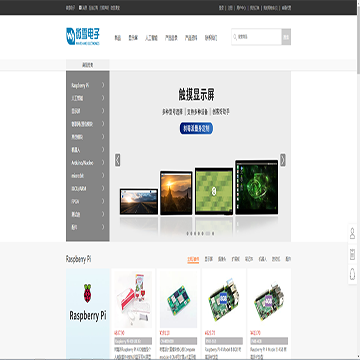
Task: Select the last carousel indicator dot
Action: (x=213, y=234)
